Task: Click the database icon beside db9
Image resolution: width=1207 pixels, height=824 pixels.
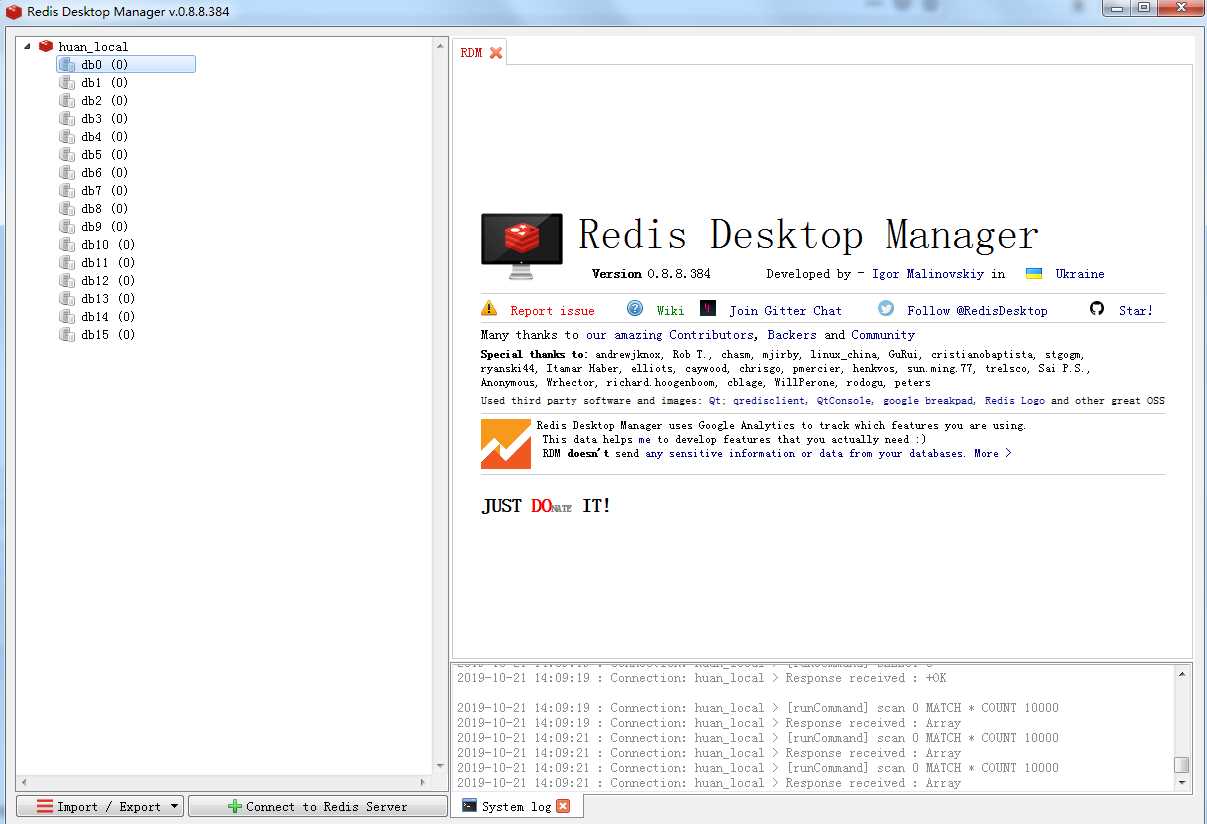Action: (x=67, y=226)
